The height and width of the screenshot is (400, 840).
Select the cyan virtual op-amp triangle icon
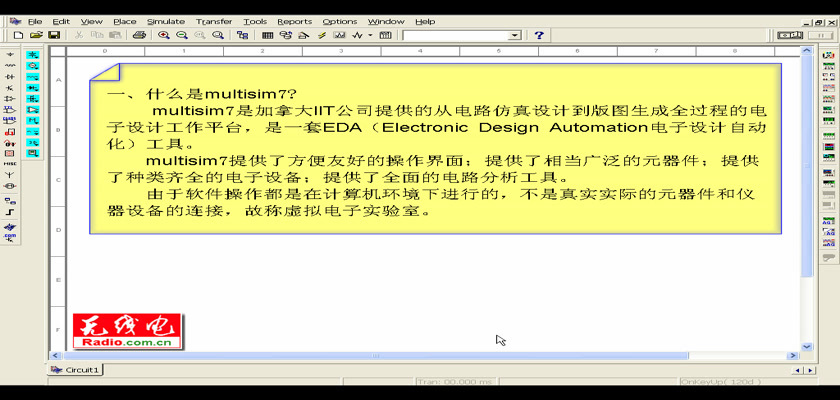[33, 109]
